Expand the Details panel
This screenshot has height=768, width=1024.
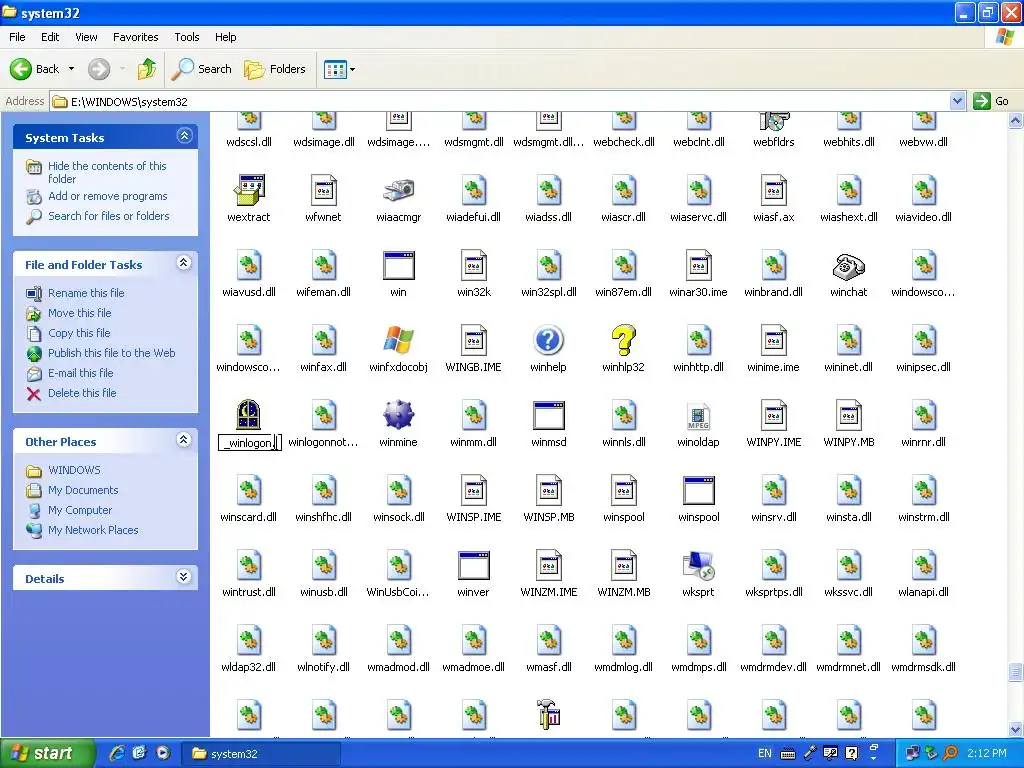[184, 577]
